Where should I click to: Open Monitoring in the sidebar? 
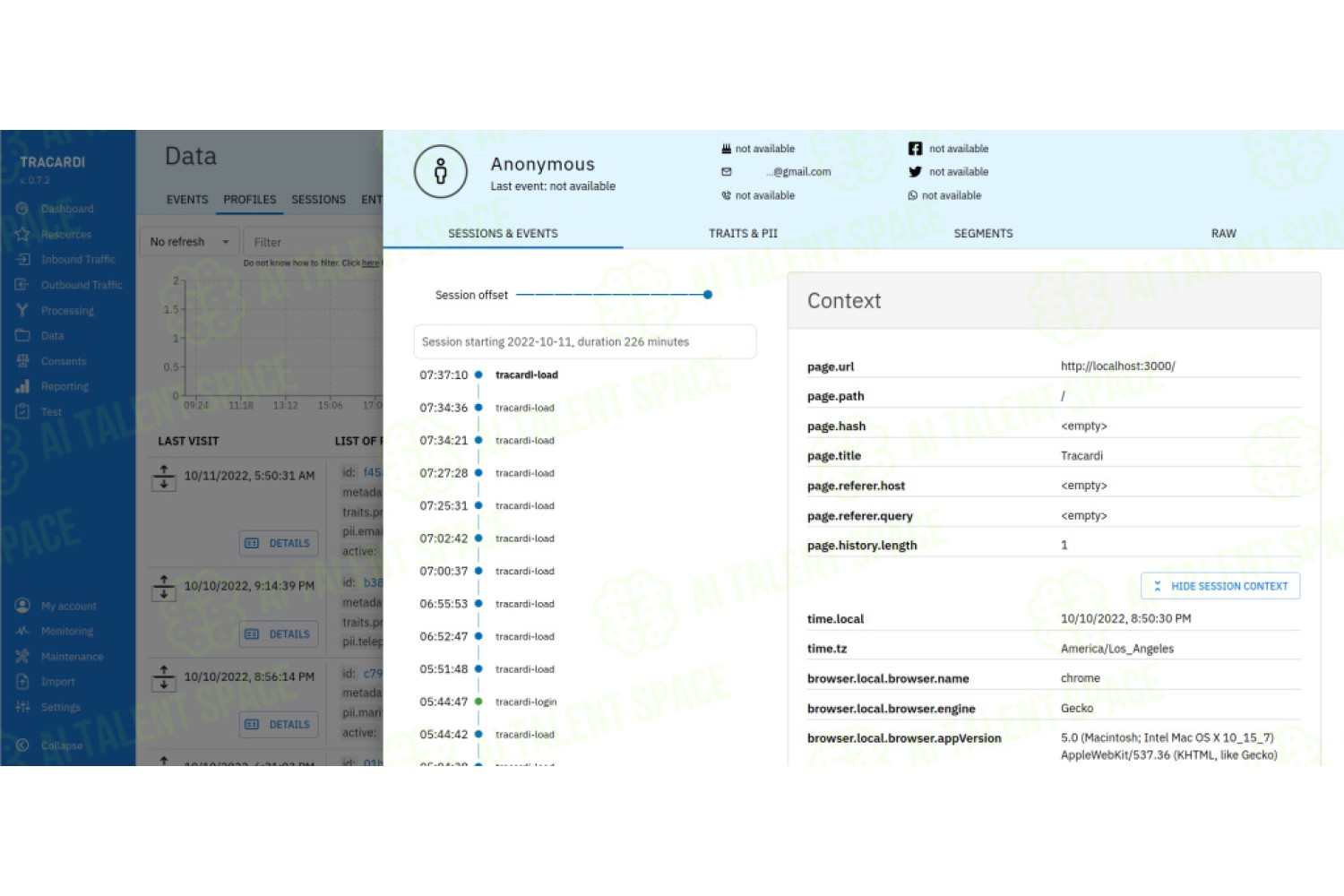pyautogui.click(x=55, y=631)
